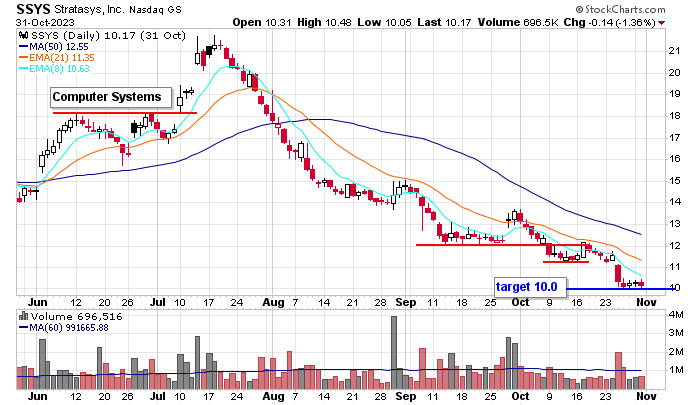Screen dimensions: 700x405
Task: Click the red down arrow after Chg
Action: [662, 23]
